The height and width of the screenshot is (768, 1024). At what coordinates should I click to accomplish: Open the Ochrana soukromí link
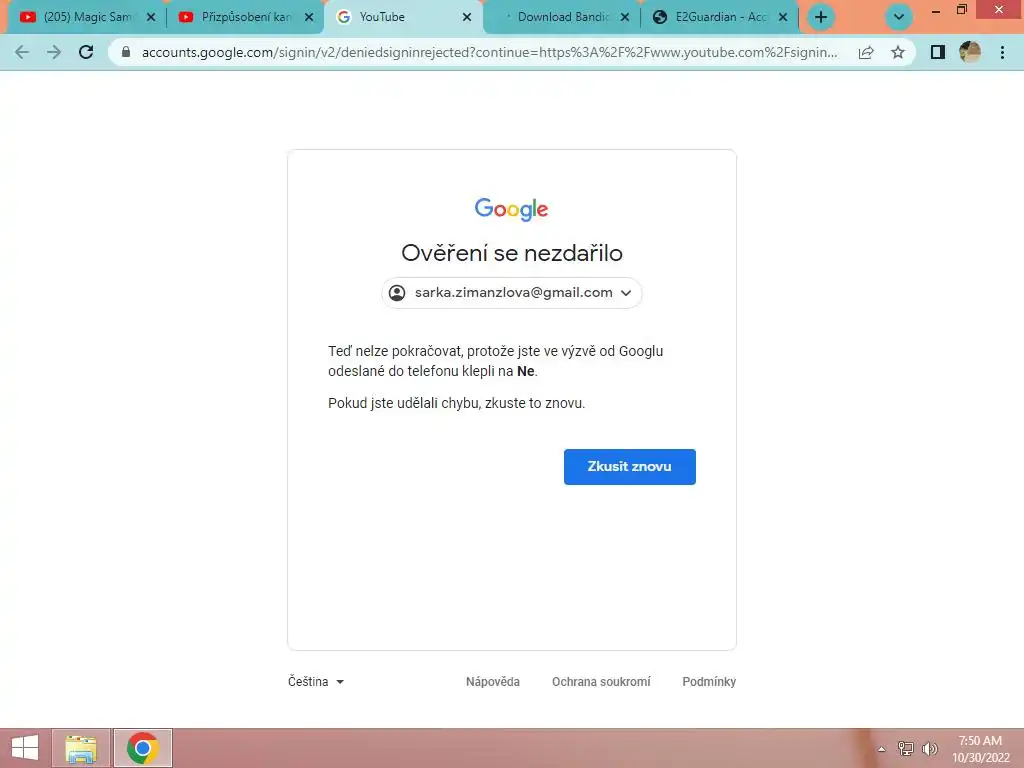tap(601, 682)
